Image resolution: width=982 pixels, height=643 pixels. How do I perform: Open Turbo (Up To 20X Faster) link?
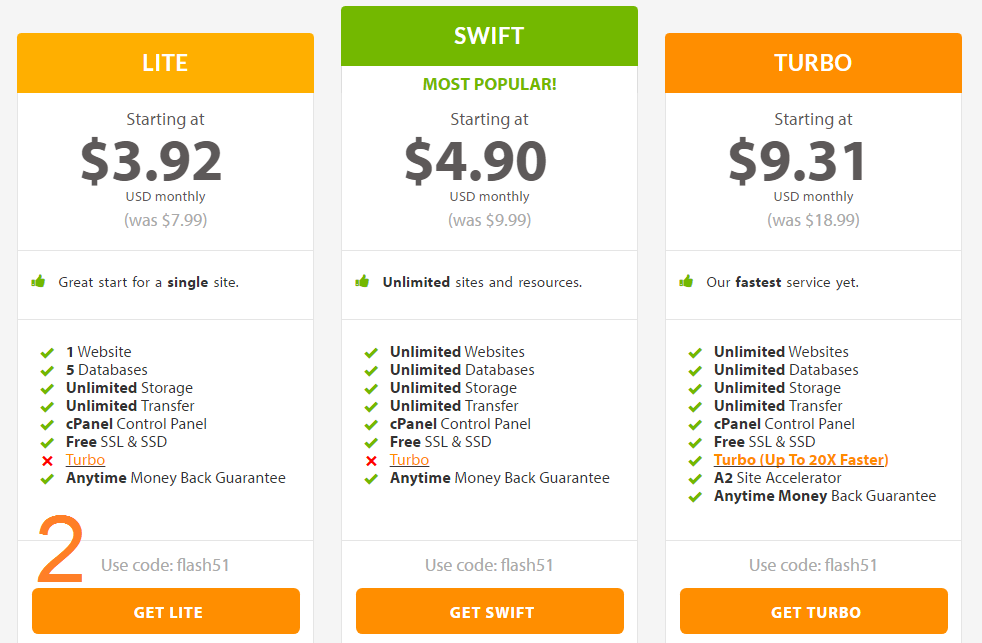[x=801, y=460]
